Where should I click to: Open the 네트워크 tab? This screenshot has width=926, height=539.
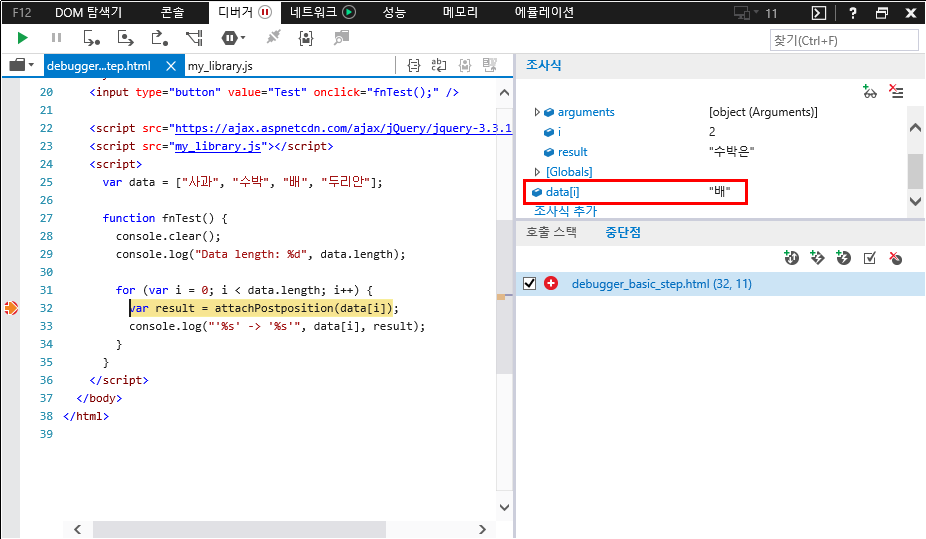point(322,12)
